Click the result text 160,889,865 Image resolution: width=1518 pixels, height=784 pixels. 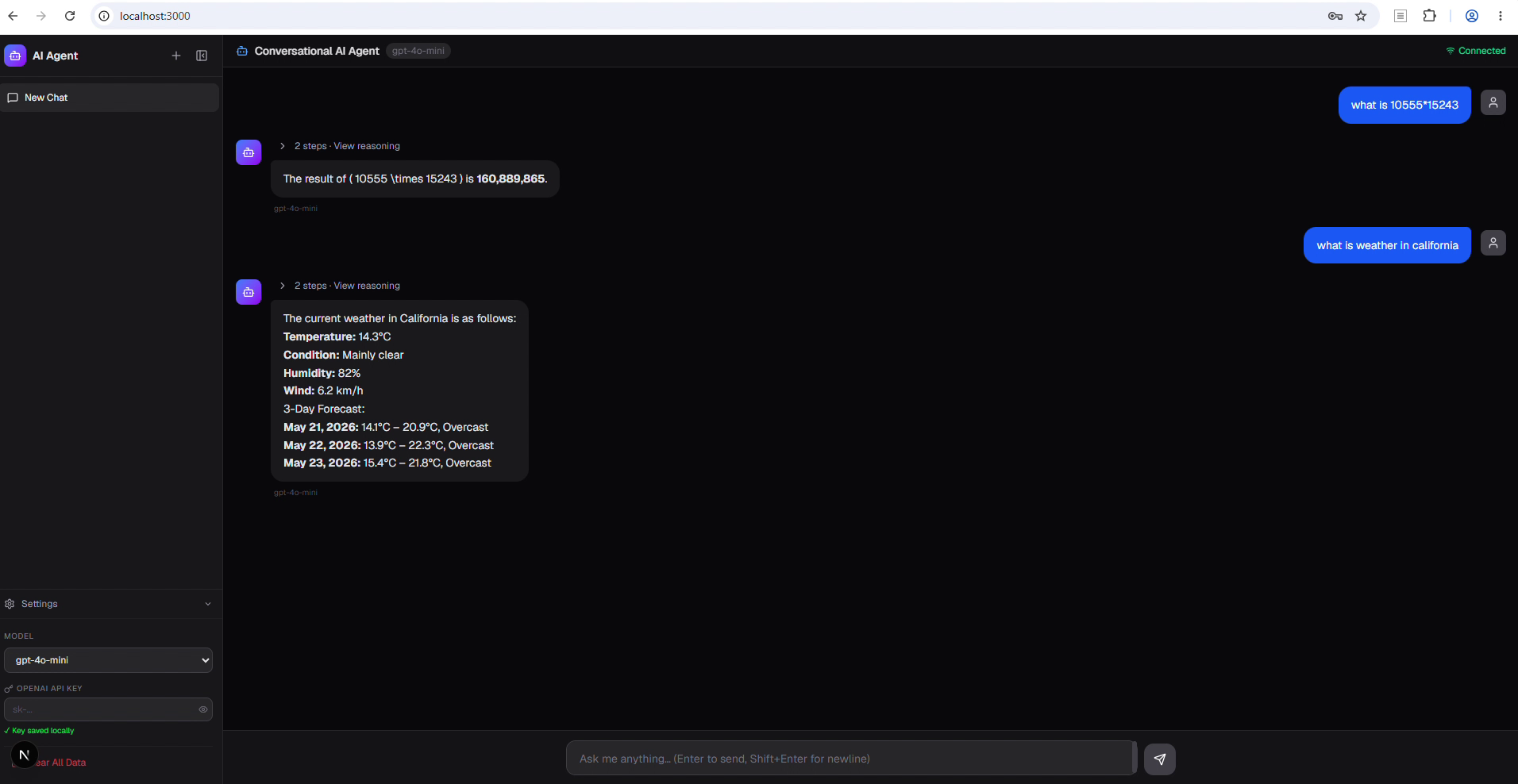click(510, 179)
